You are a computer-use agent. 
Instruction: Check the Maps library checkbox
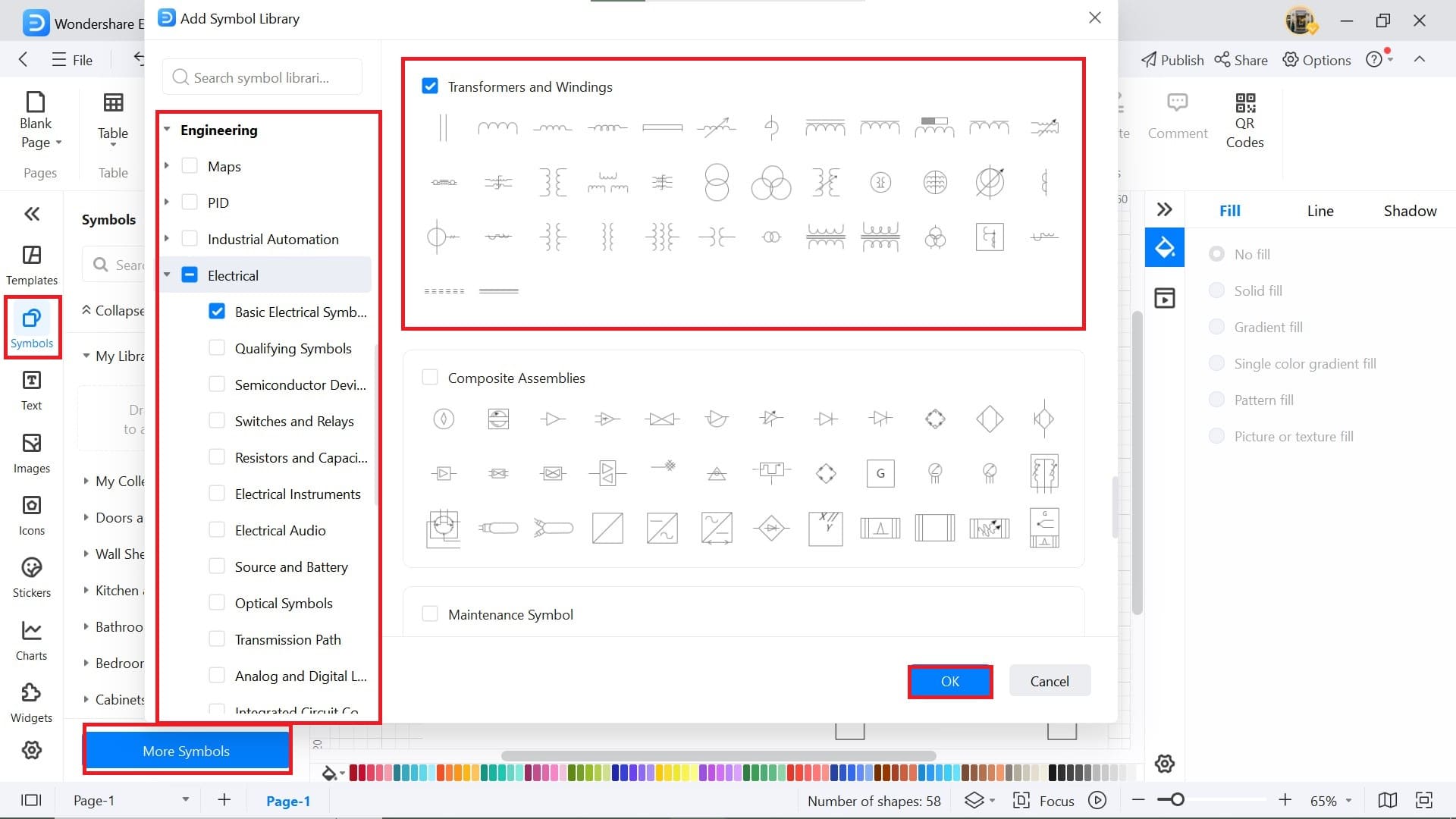tap(190, 166)
